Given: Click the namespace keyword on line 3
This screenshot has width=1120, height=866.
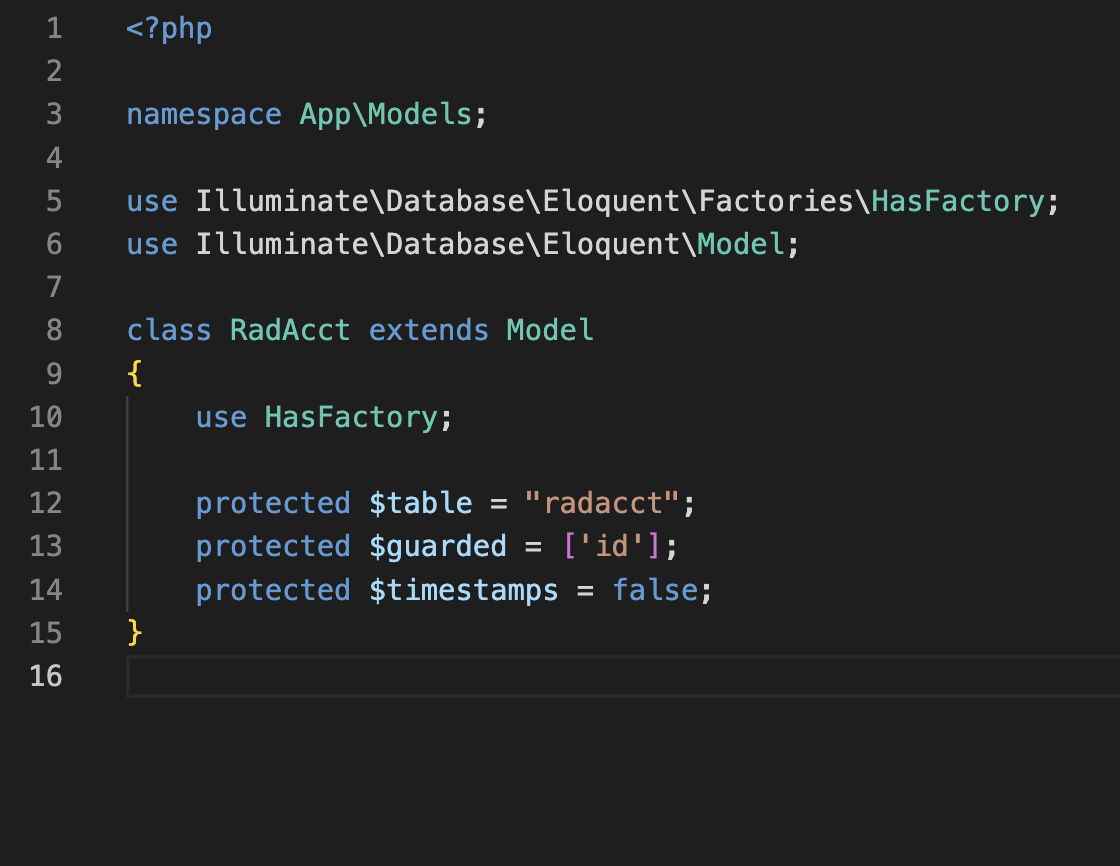Looking at the screenshot, I should coord(203,114).
